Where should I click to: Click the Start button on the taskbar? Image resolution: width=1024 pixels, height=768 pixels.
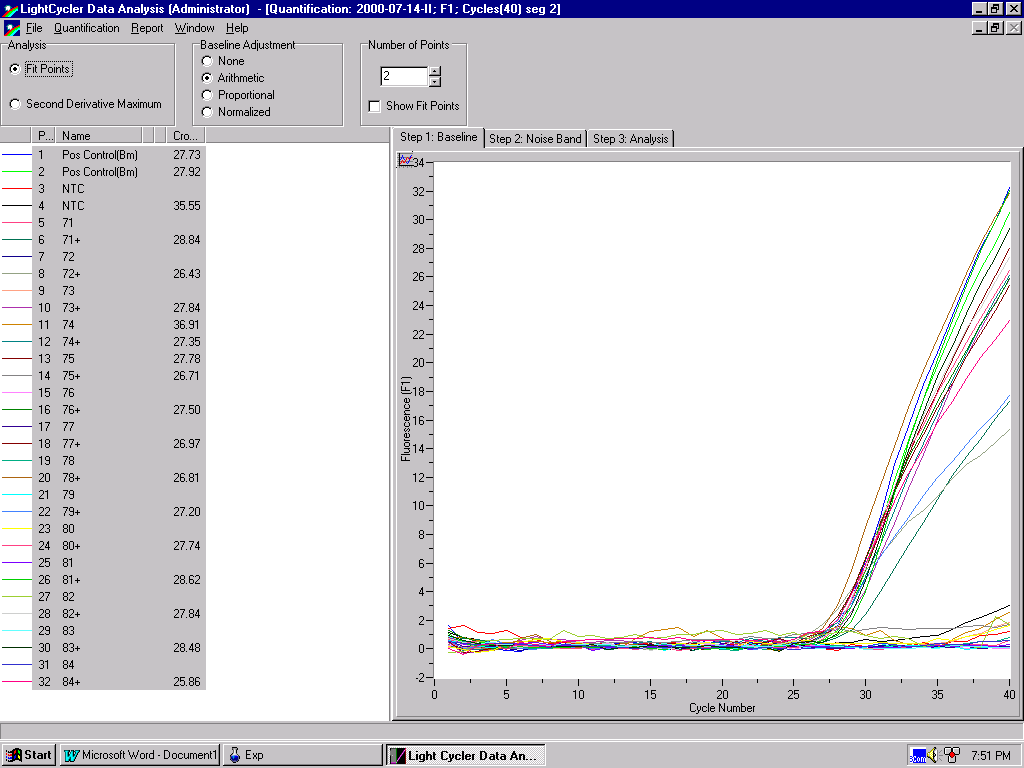coord(29,755)
